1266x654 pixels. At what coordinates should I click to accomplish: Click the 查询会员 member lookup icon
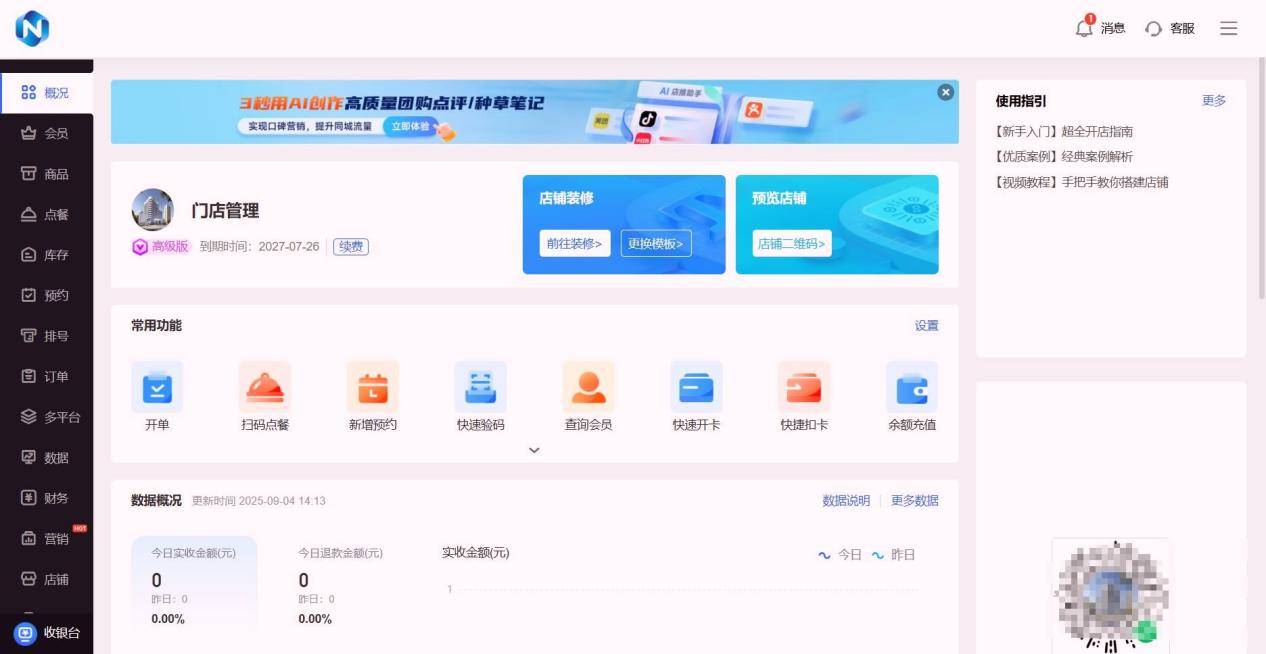click(x=588, y=387)
